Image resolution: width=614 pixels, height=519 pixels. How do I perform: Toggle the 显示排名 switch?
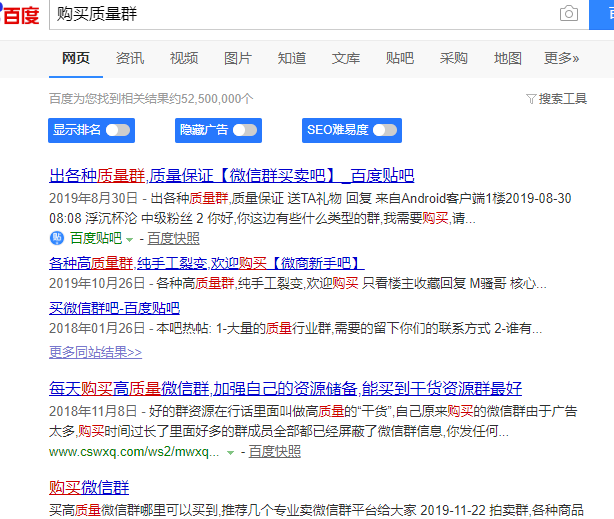coord(118,130)
